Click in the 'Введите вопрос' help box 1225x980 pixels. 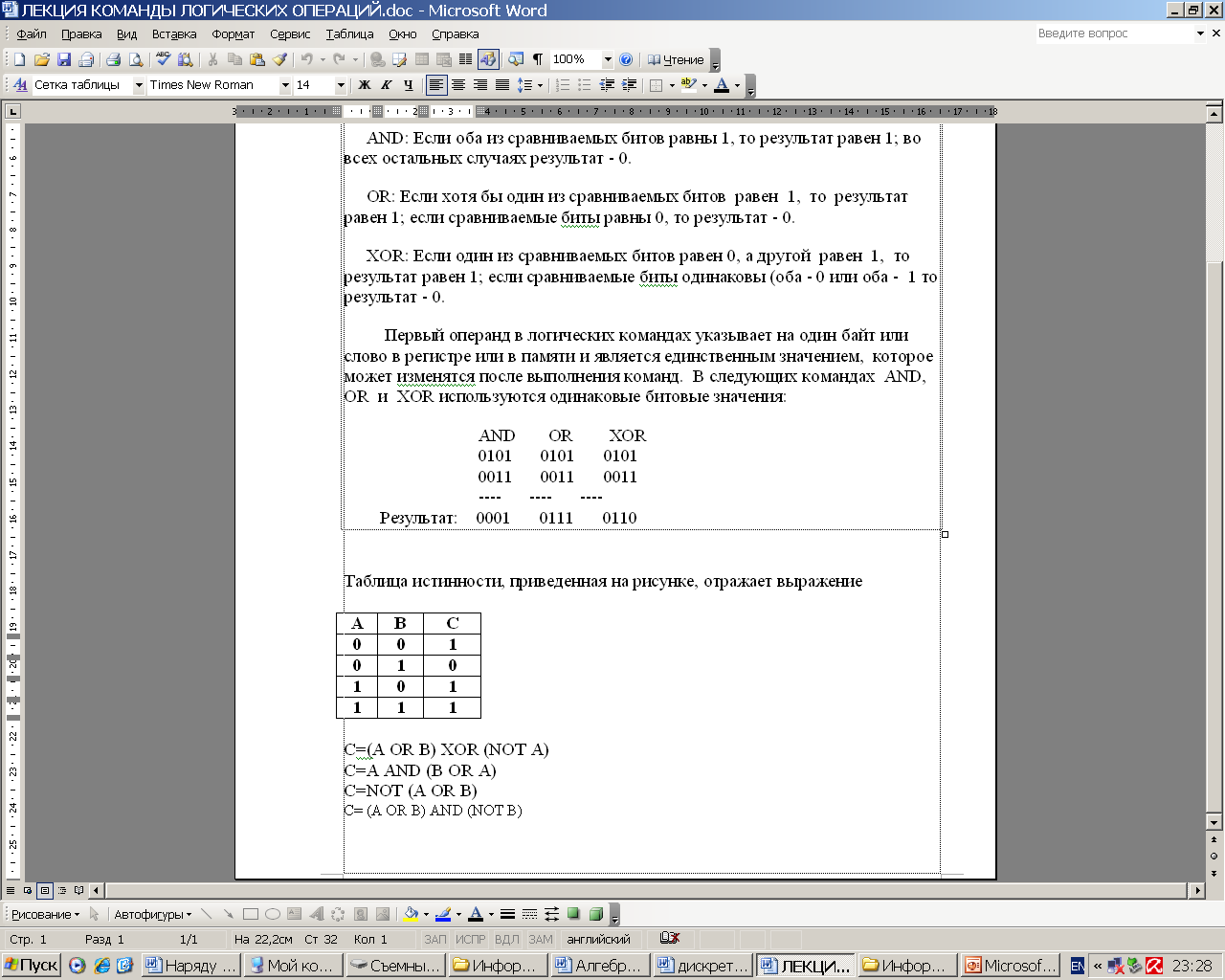(1114, 33)
